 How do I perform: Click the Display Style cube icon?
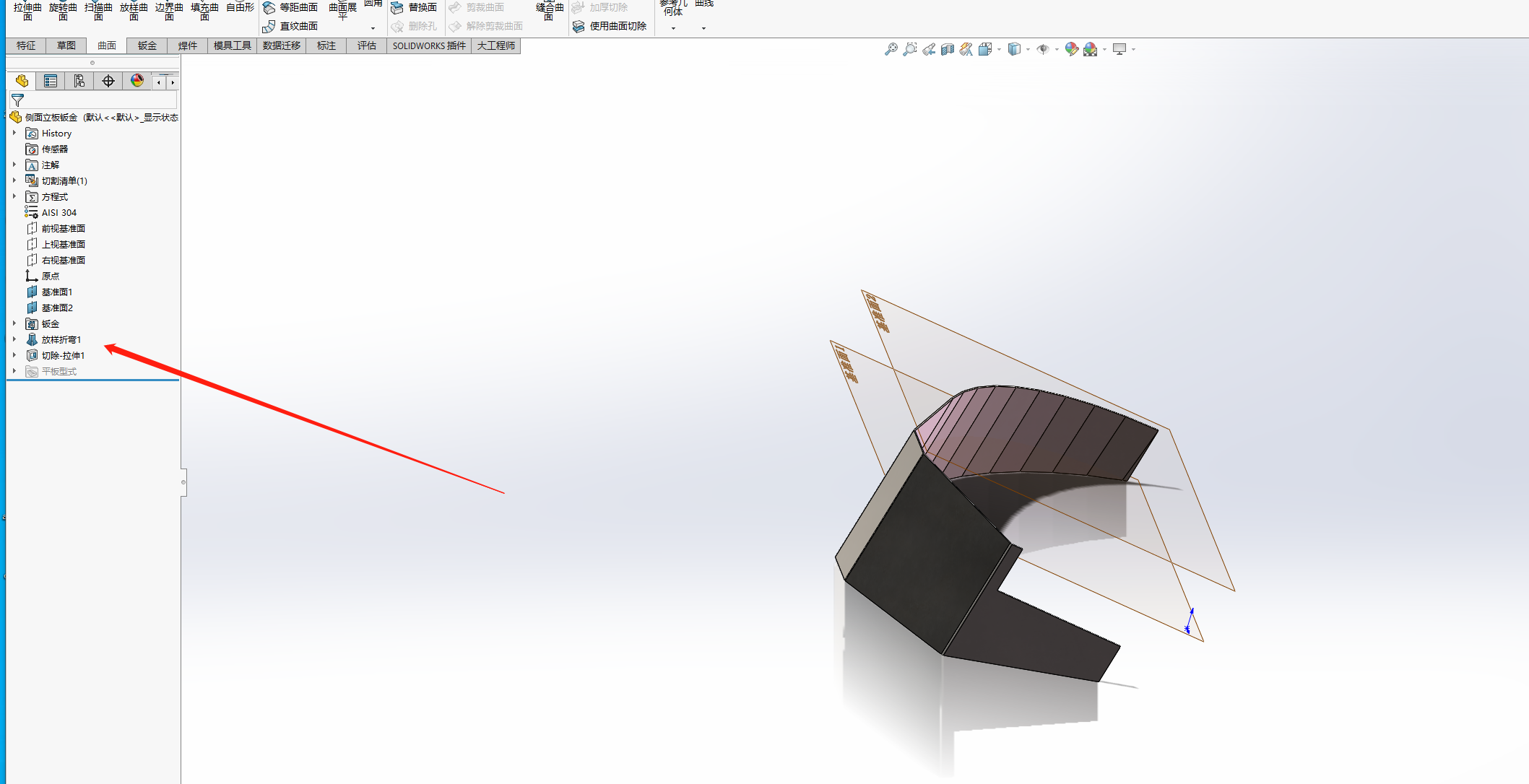point(1014,49)
